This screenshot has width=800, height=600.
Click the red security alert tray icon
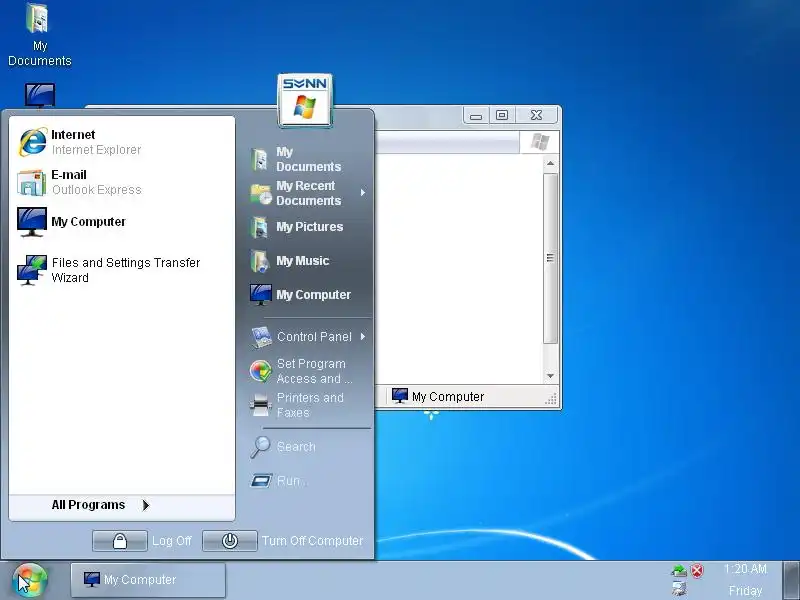(x=697, y=570)
